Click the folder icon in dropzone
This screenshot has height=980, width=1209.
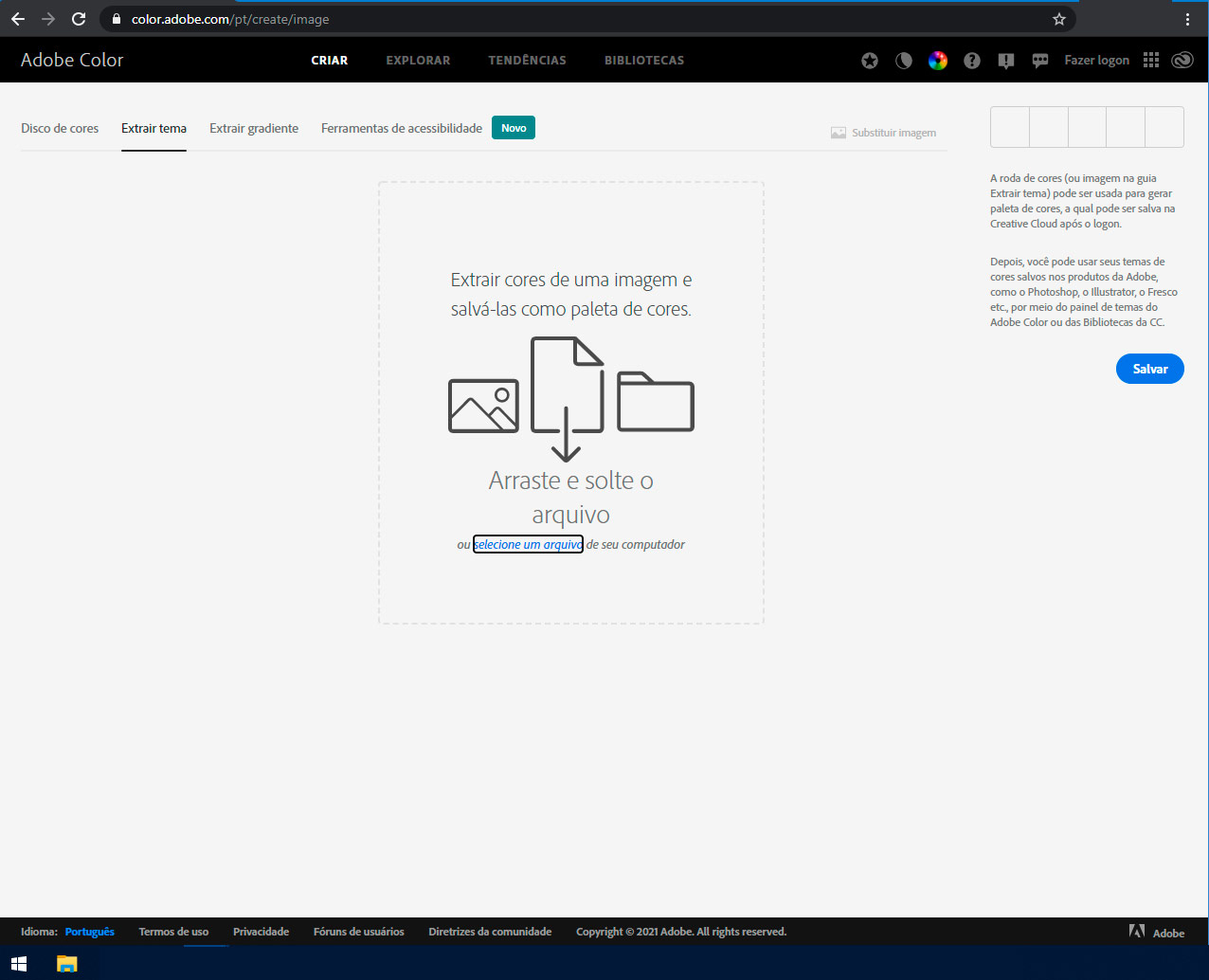pos(656,401)
